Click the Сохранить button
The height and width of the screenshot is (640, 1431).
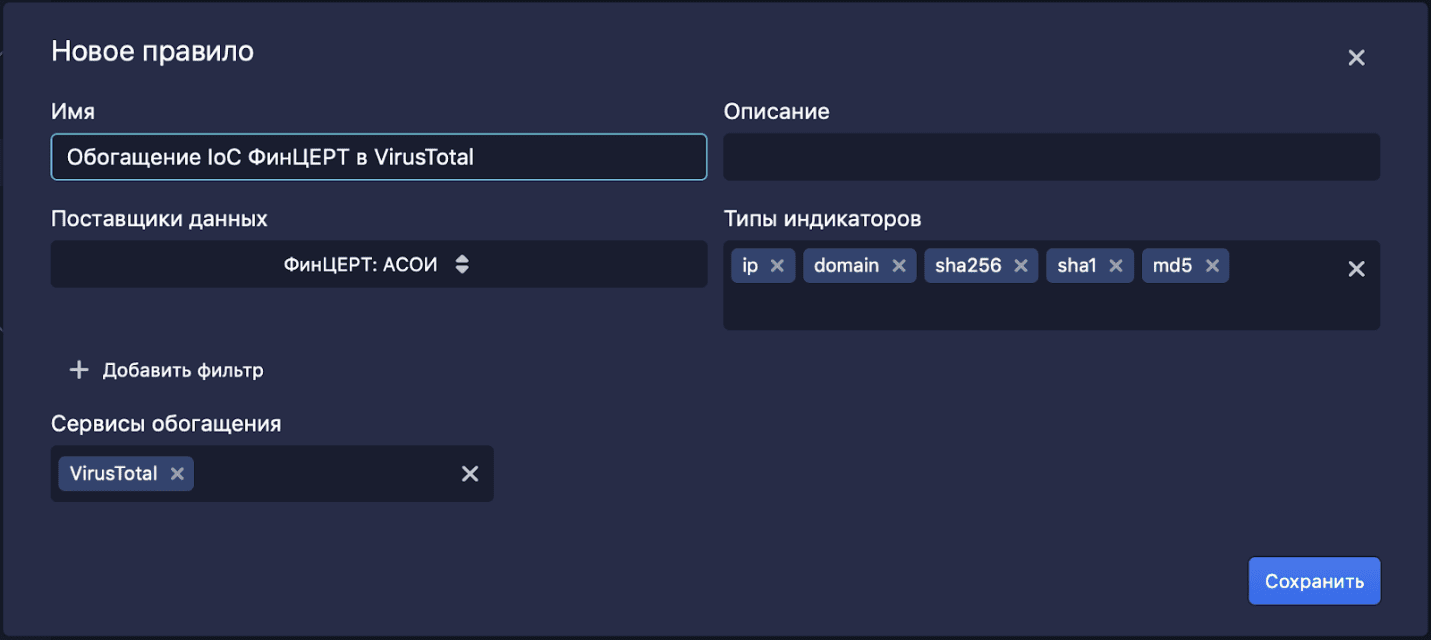(1314, 581)
